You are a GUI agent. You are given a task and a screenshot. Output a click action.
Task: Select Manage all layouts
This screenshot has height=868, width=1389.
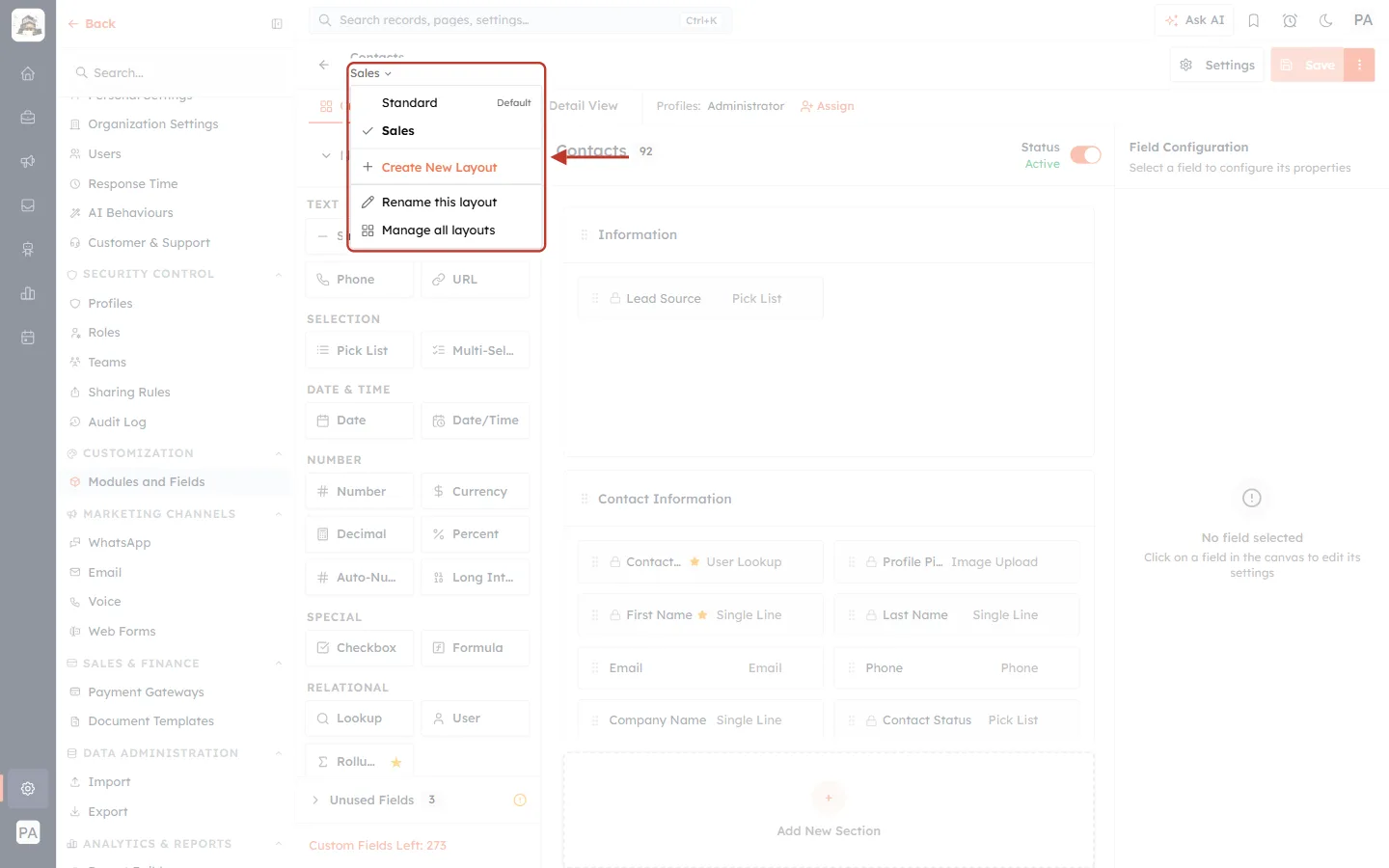pyautogui.click(x=447, y=231)
